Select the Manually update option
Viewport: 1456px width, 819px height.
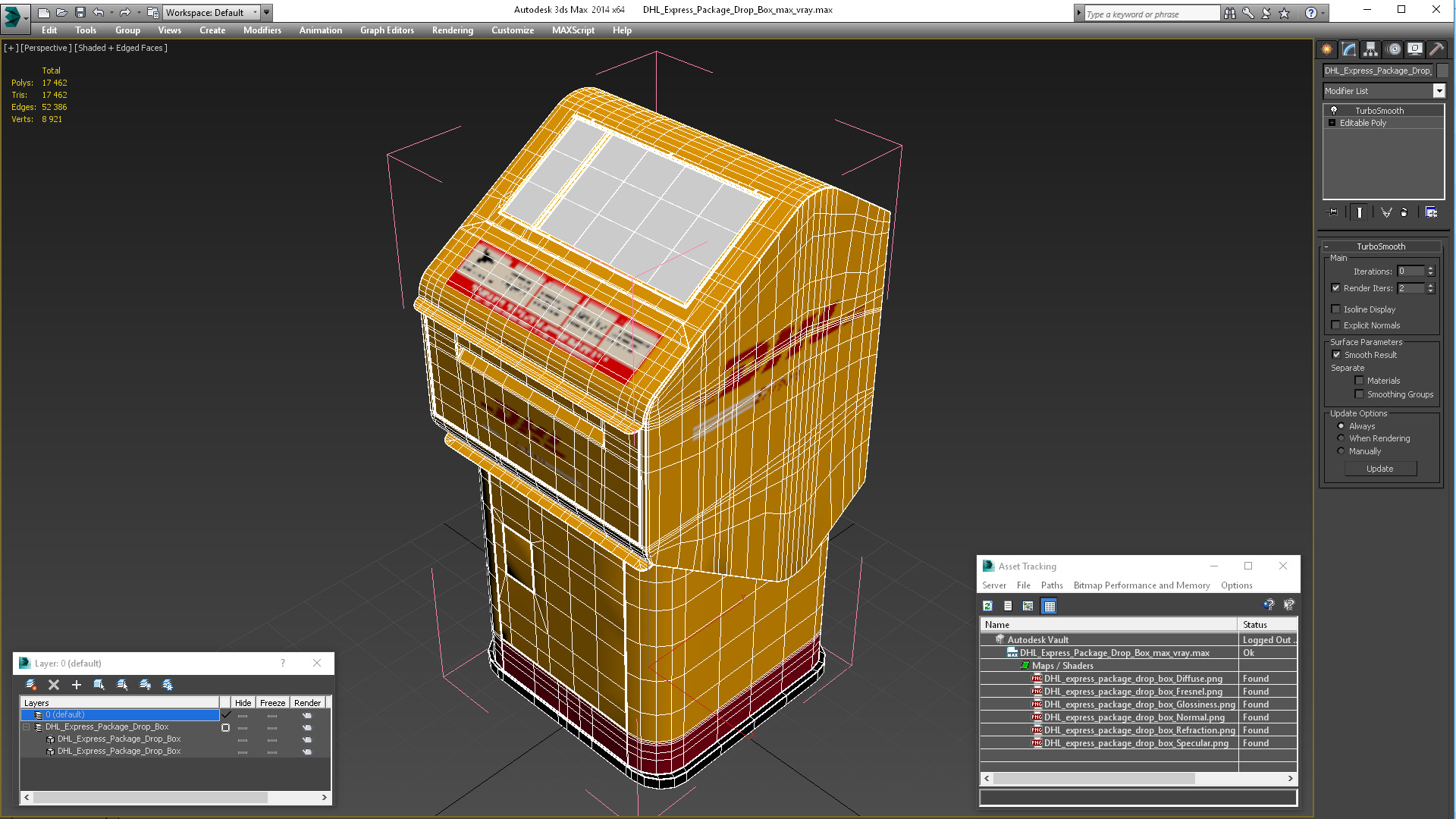[1341, 451]
